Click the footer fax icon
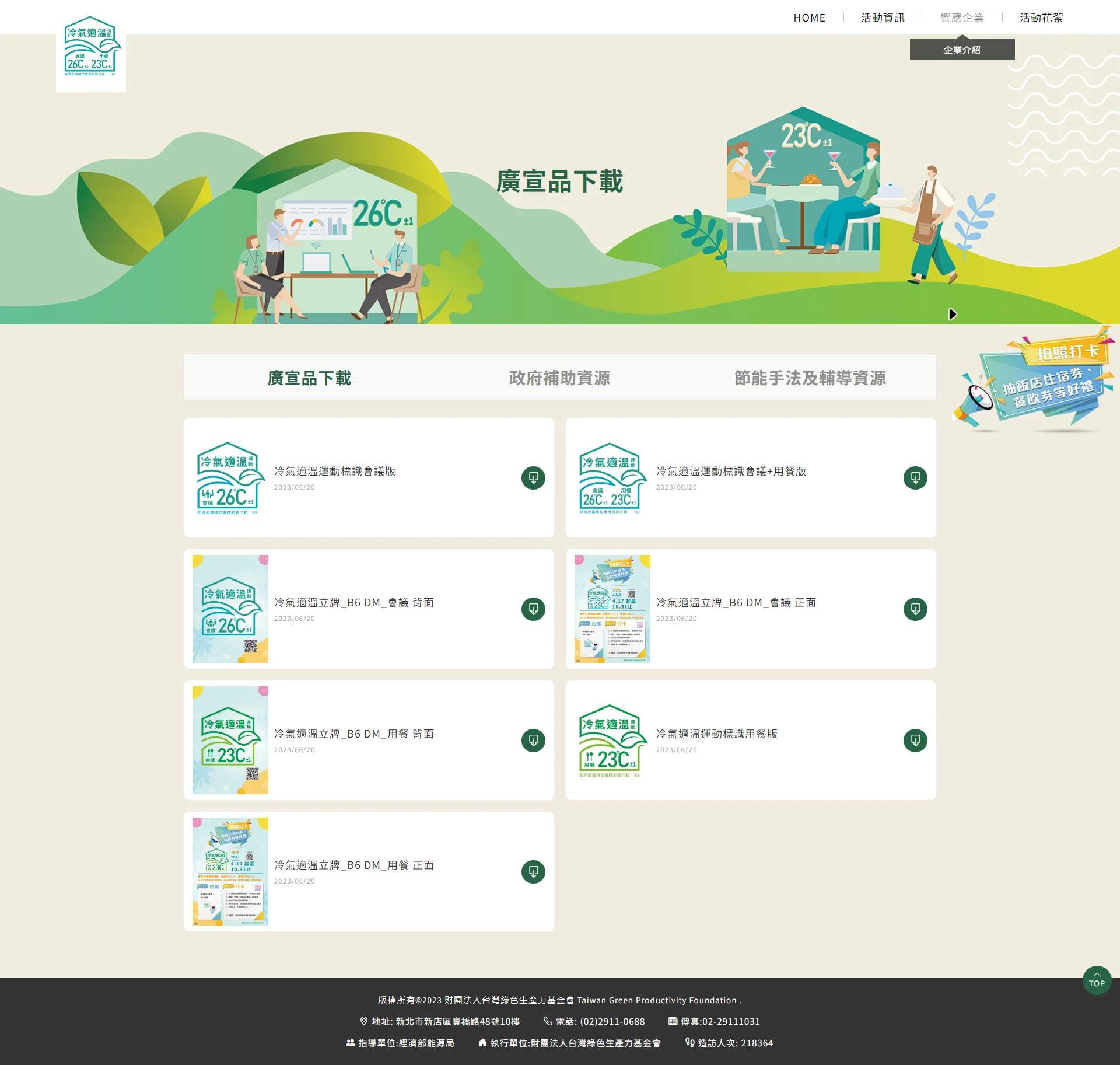This screenshot has height=1065, width=1120. coord(673,1021)
